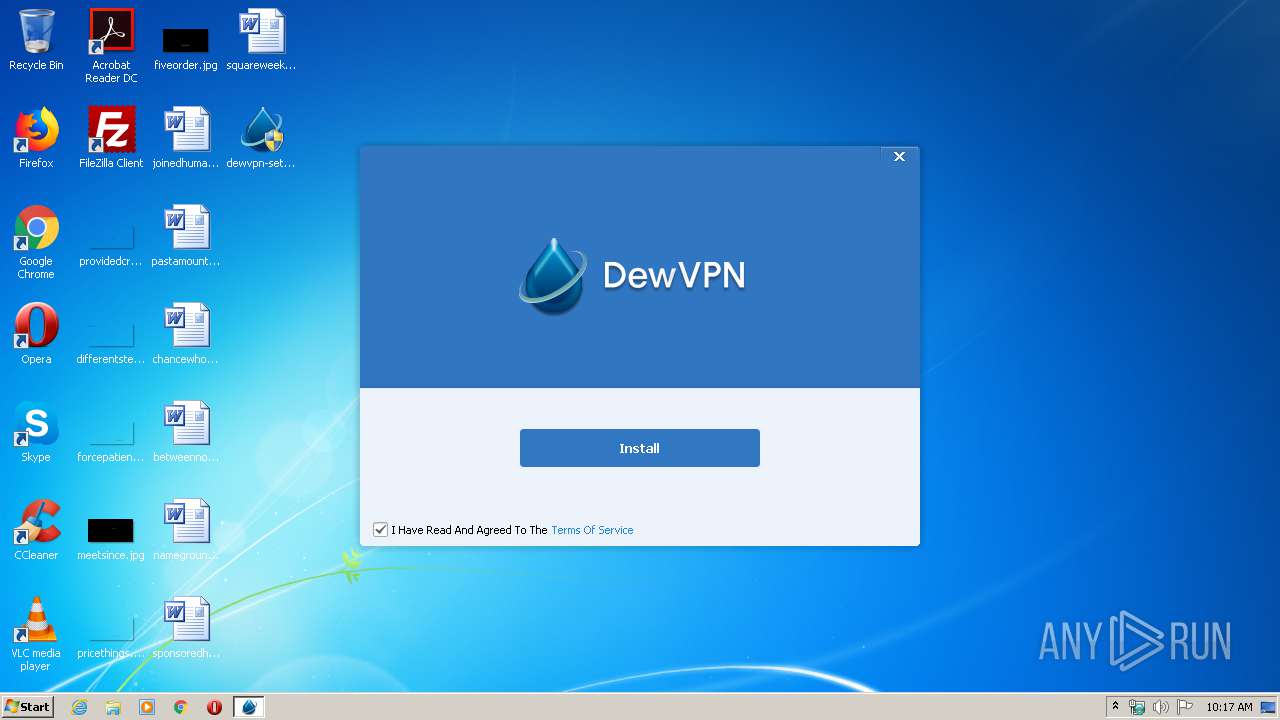Select the dewvpn-setup installer desktop icon

pyautogui.click(x=261, y=138)
